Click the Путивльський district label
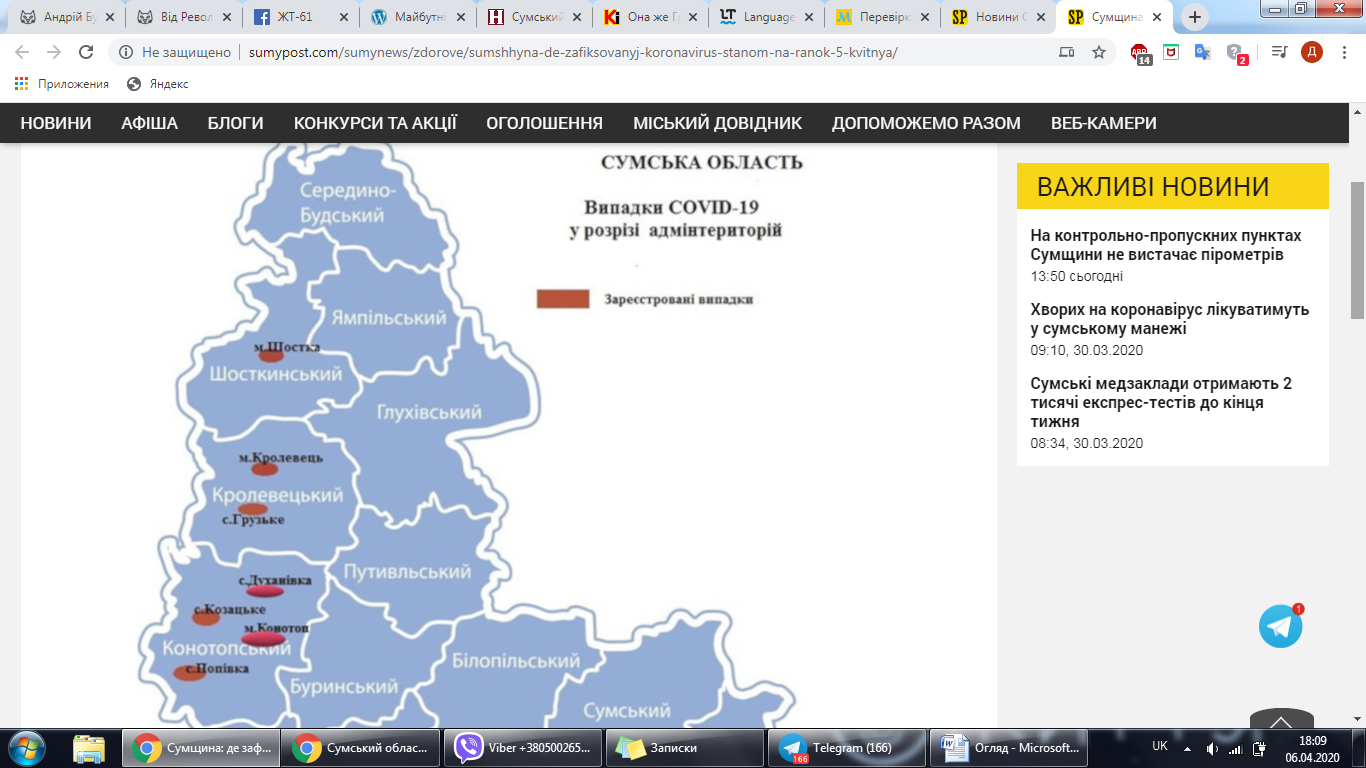 pyautogui.click(x=407, y=572)
